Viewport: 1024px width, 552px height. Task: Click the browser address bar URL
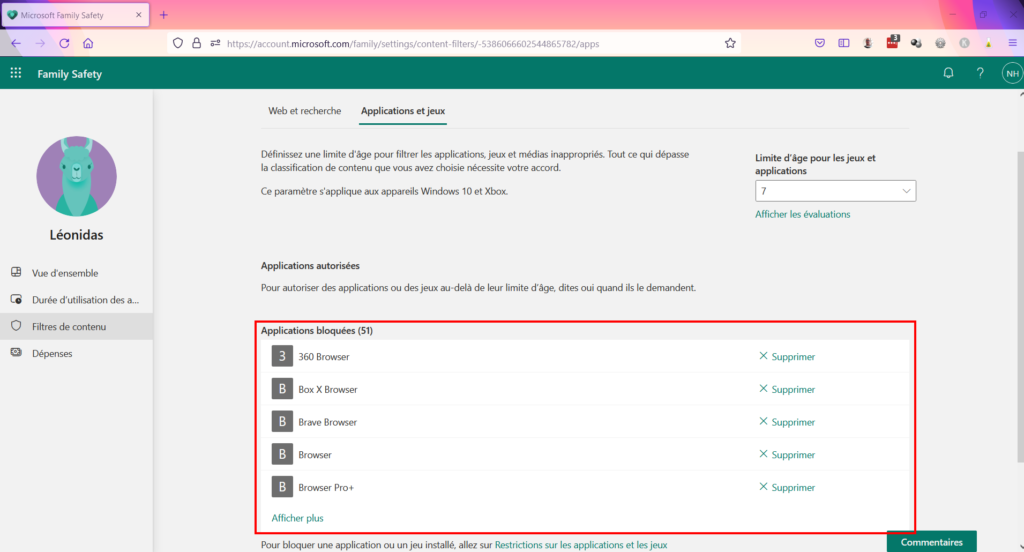click(413, 44)
